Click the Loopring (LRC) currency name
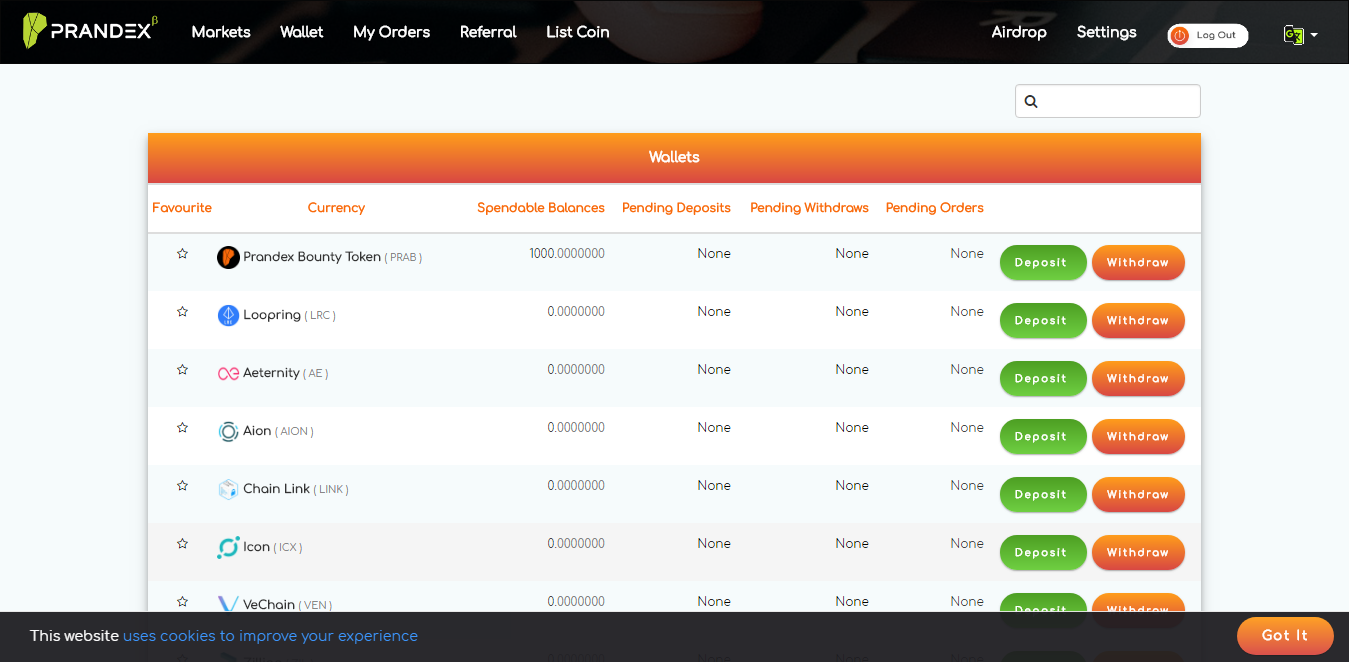The image size is (1349, 662). pos(290,315)
